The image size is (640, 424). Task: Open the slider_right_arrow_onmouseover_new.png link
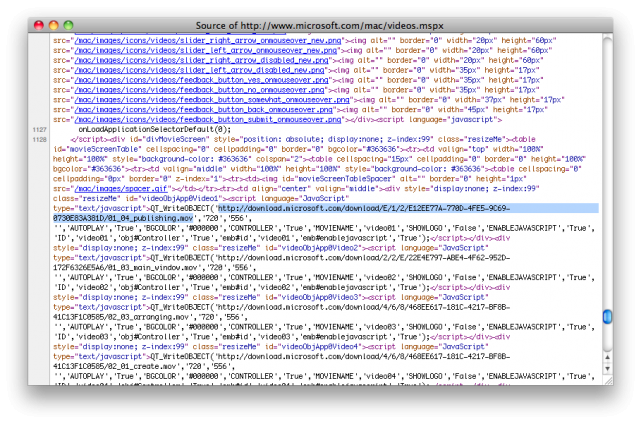tap(208, 41)
